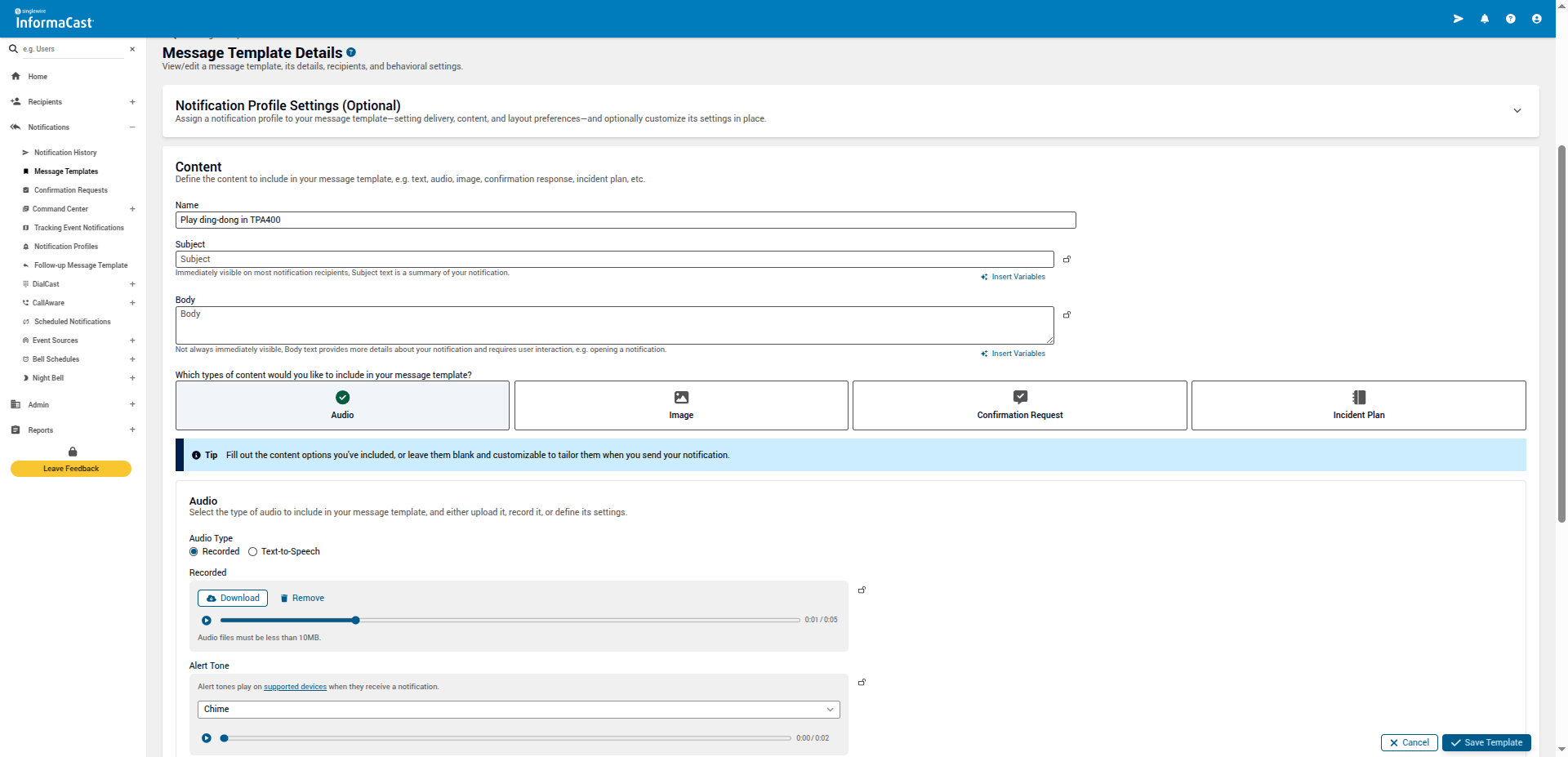The image size is (1568, 757).
Task: Select the Text-to-Speech audio type option
Action: tap(252, 551)
